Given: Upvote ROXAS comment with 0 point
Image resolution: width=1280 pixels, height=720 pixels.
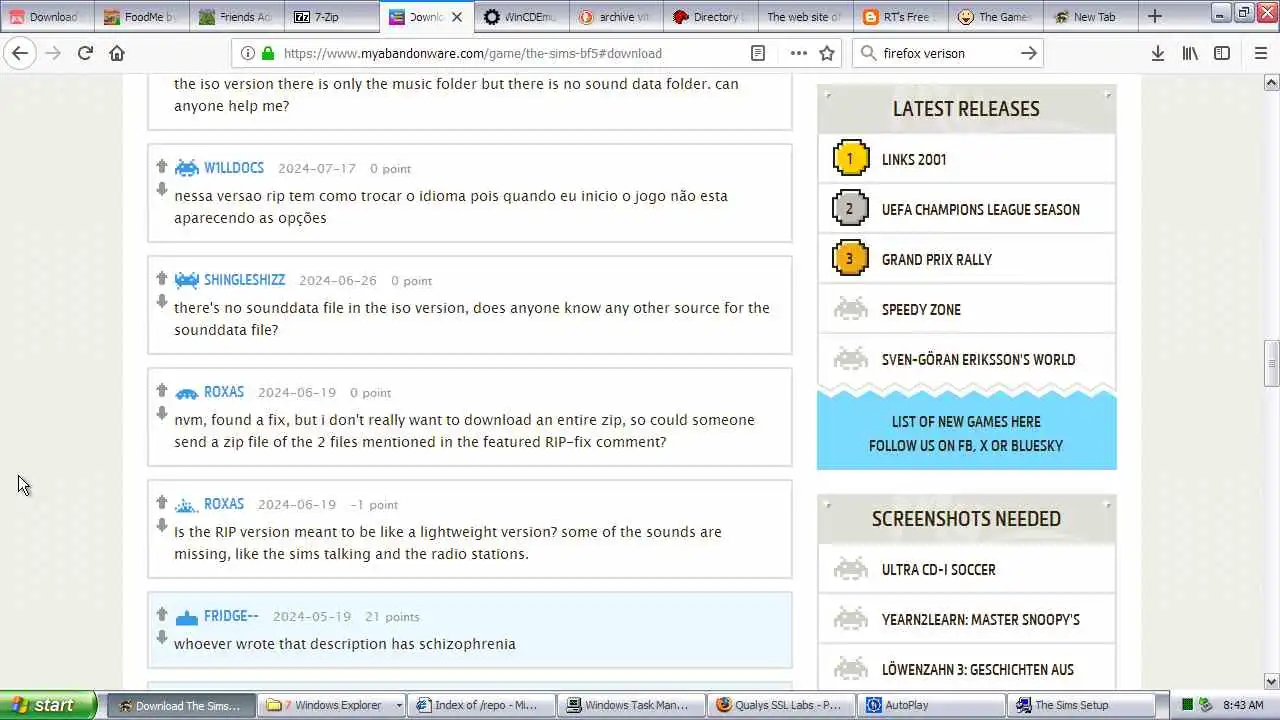Looking at the screenshot, I should click(162, 389).
